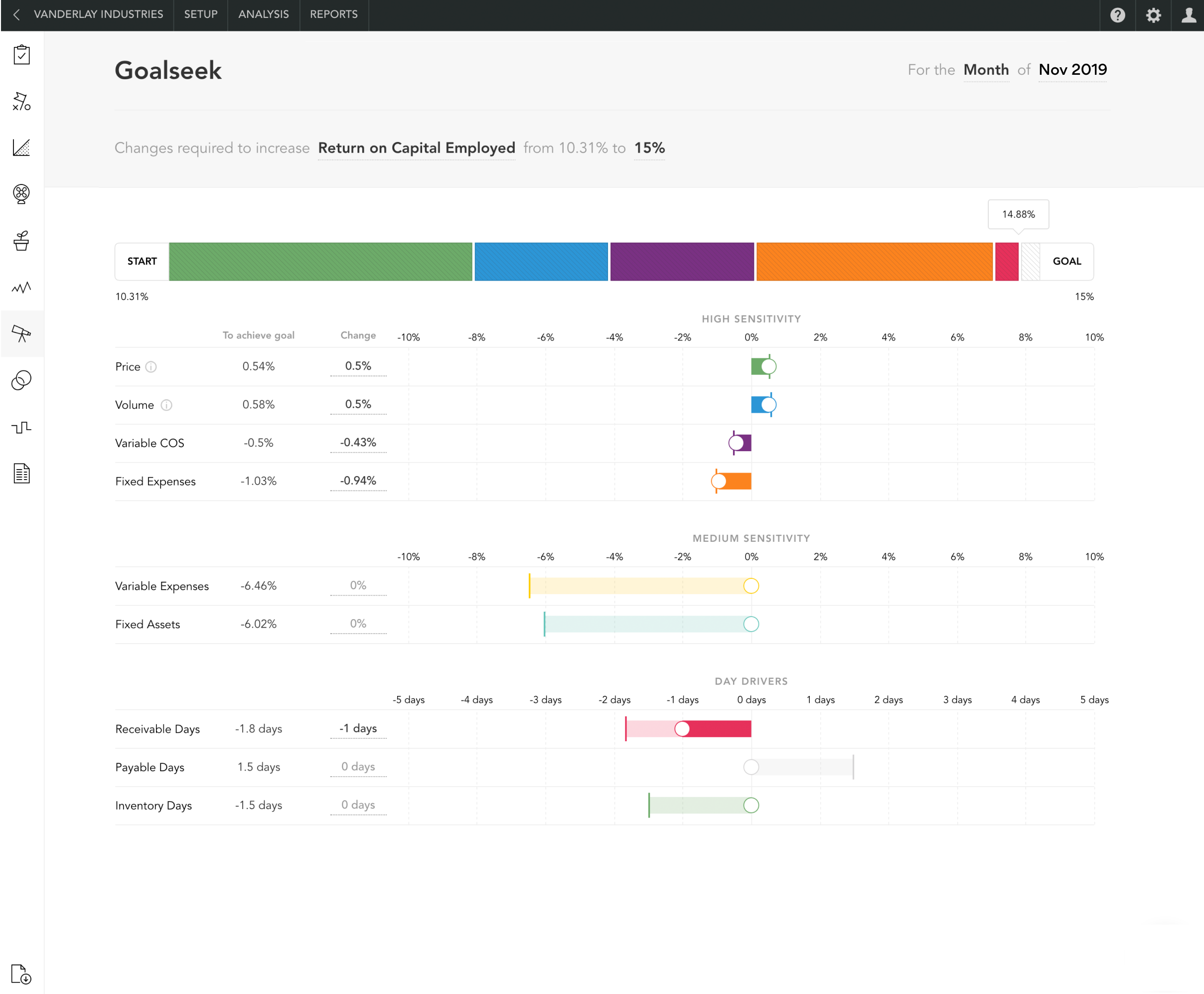
Task: Click the red Receivable Days slider handle
Action: coord(682,729)
